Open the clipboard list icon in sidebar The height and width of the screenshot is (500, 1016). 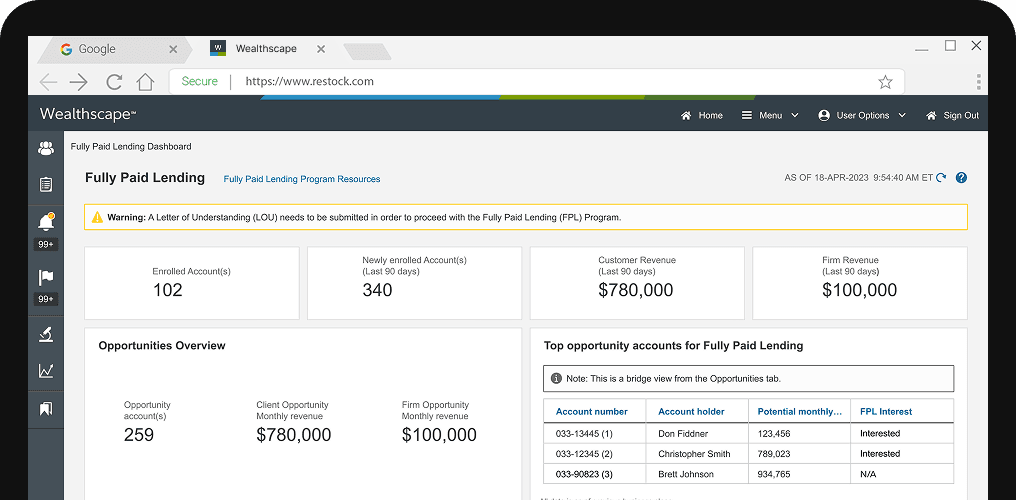[x=46, y=185]
